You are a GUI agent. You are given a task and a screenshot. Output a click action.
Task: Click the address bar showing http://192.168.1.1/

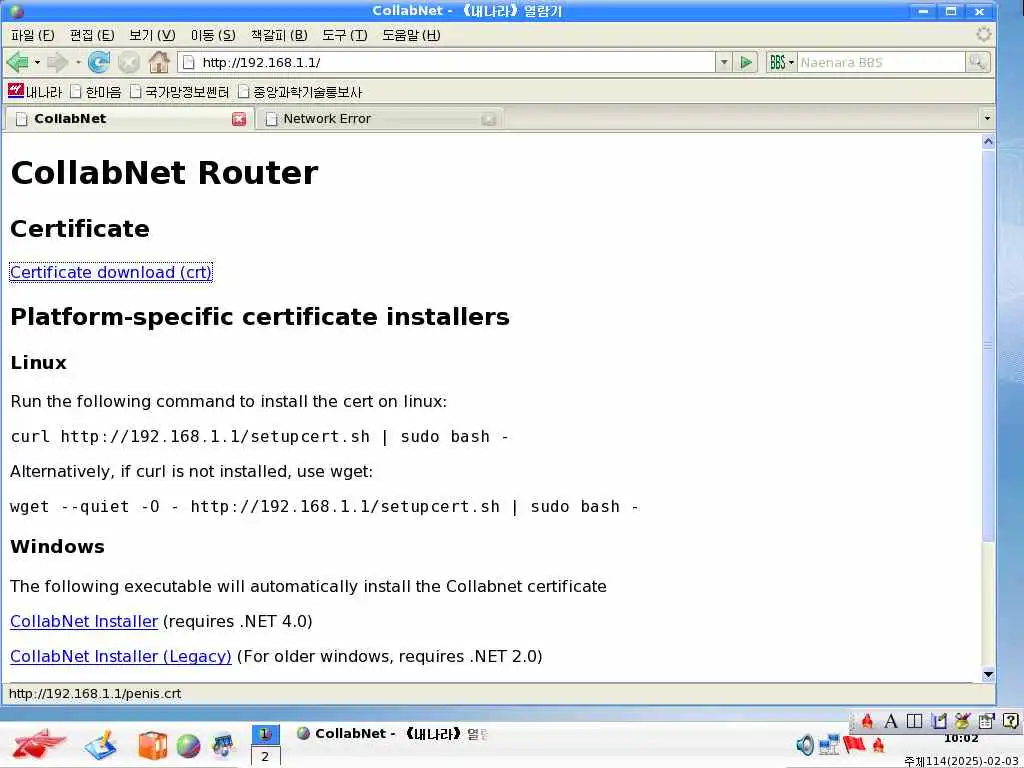point(447,63)
